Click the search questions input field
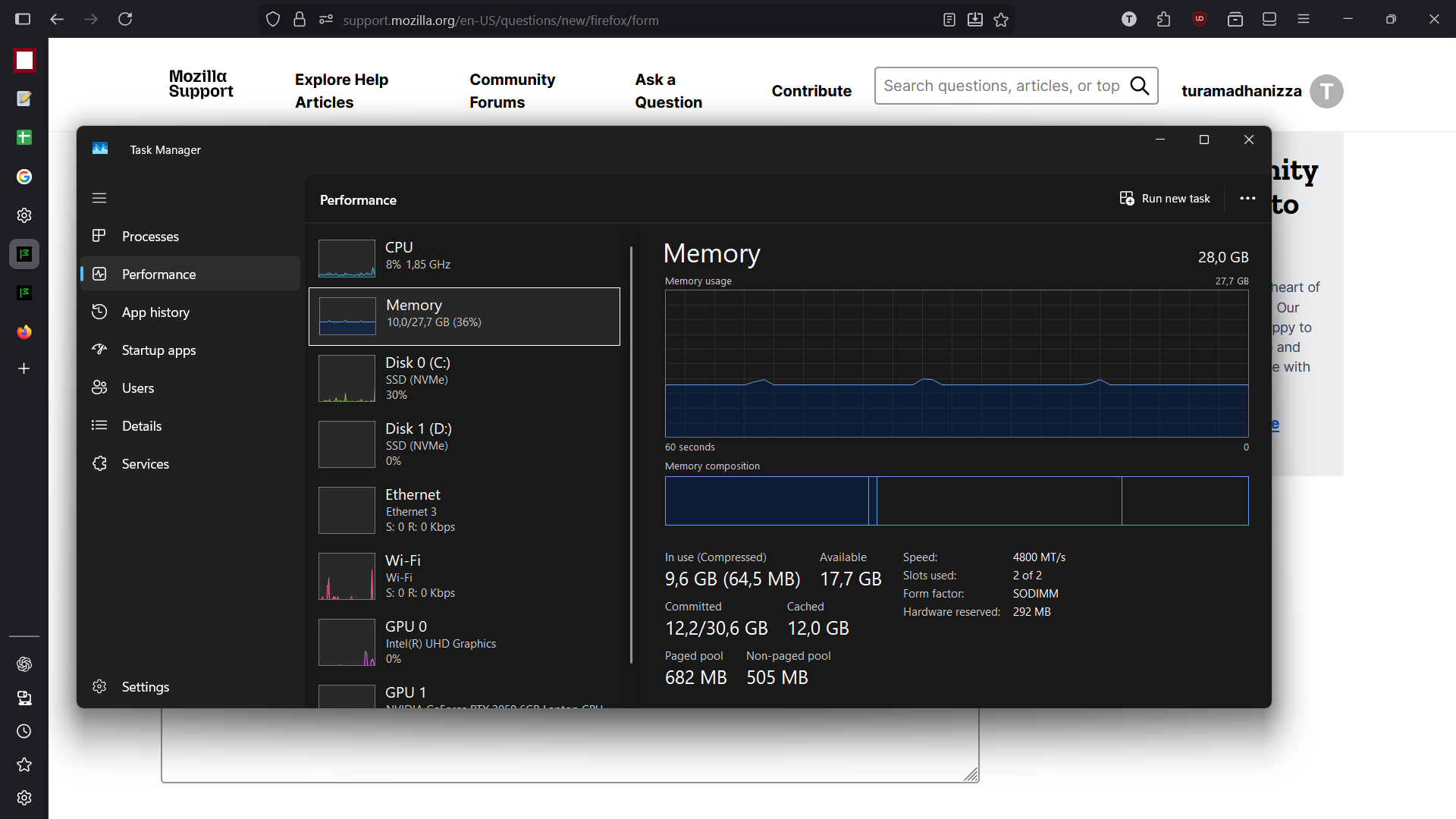 coord(1001,86)
